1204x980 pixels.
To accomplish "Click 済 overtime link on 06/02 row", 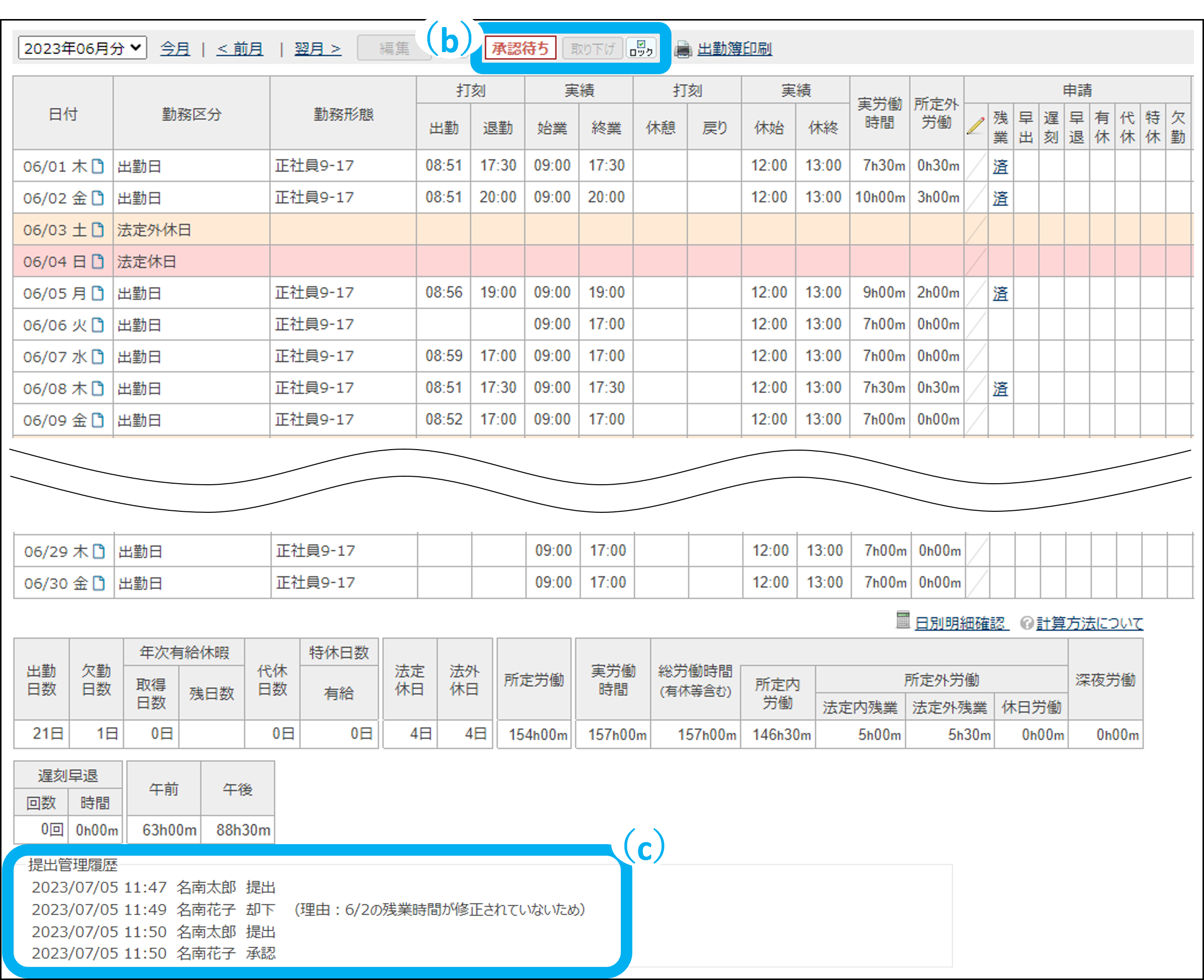I will pyautogui.click(x=1000, y=198).
